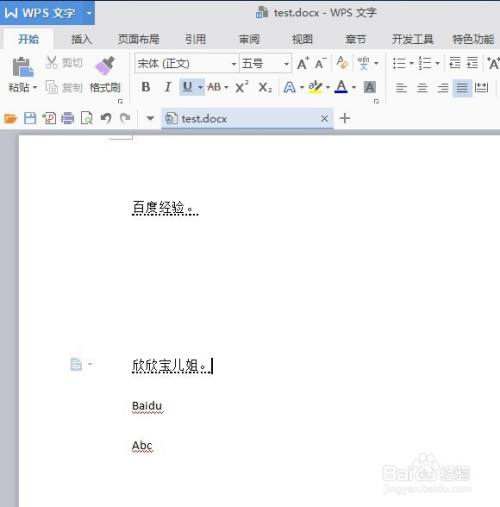This screenshot has width=500, height=507.
Task: Clear formatting with eraser A icon
Action: pos(342,63)
